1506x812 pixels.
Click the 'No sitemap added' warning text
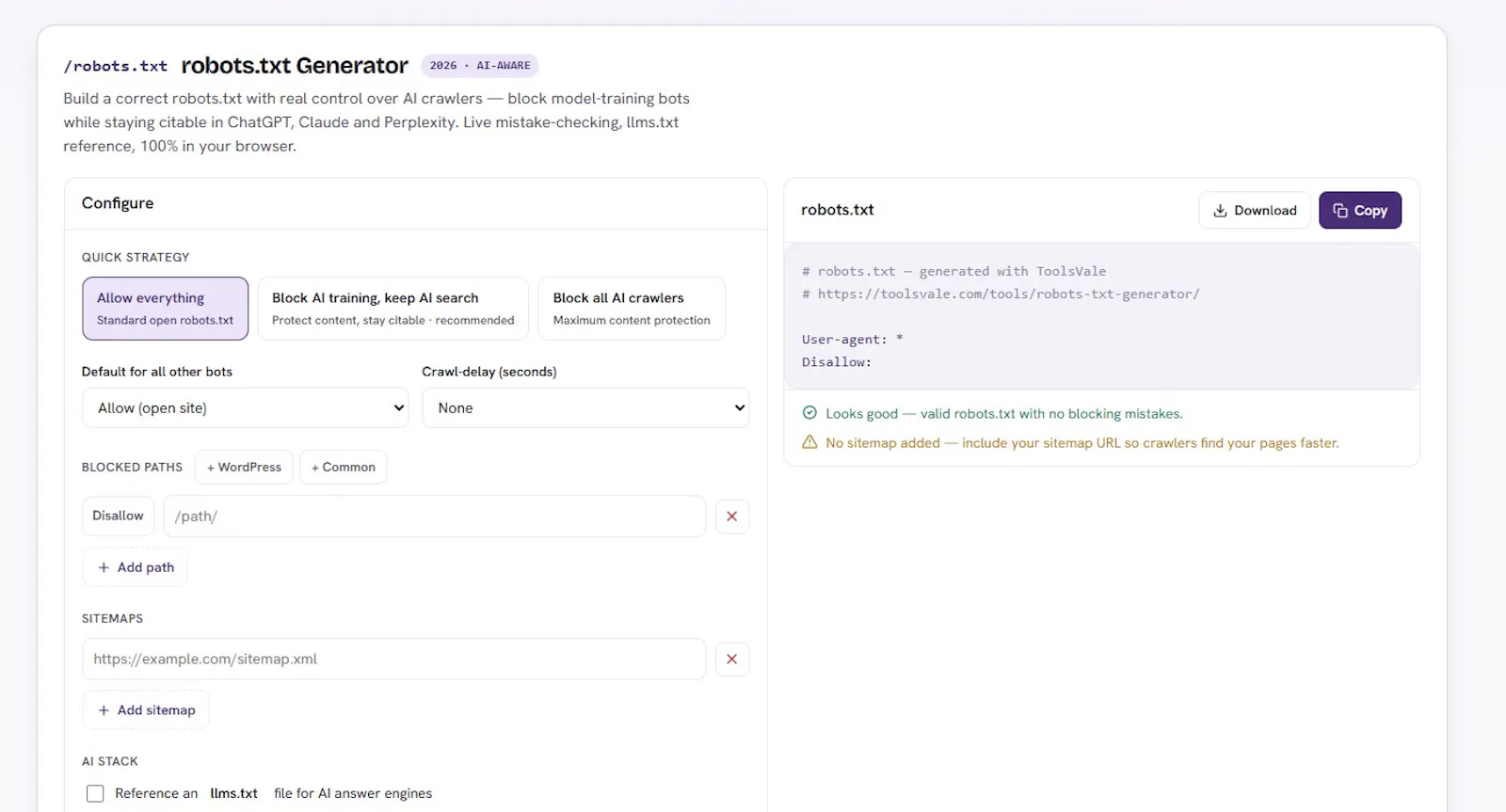pos(1082,443)
